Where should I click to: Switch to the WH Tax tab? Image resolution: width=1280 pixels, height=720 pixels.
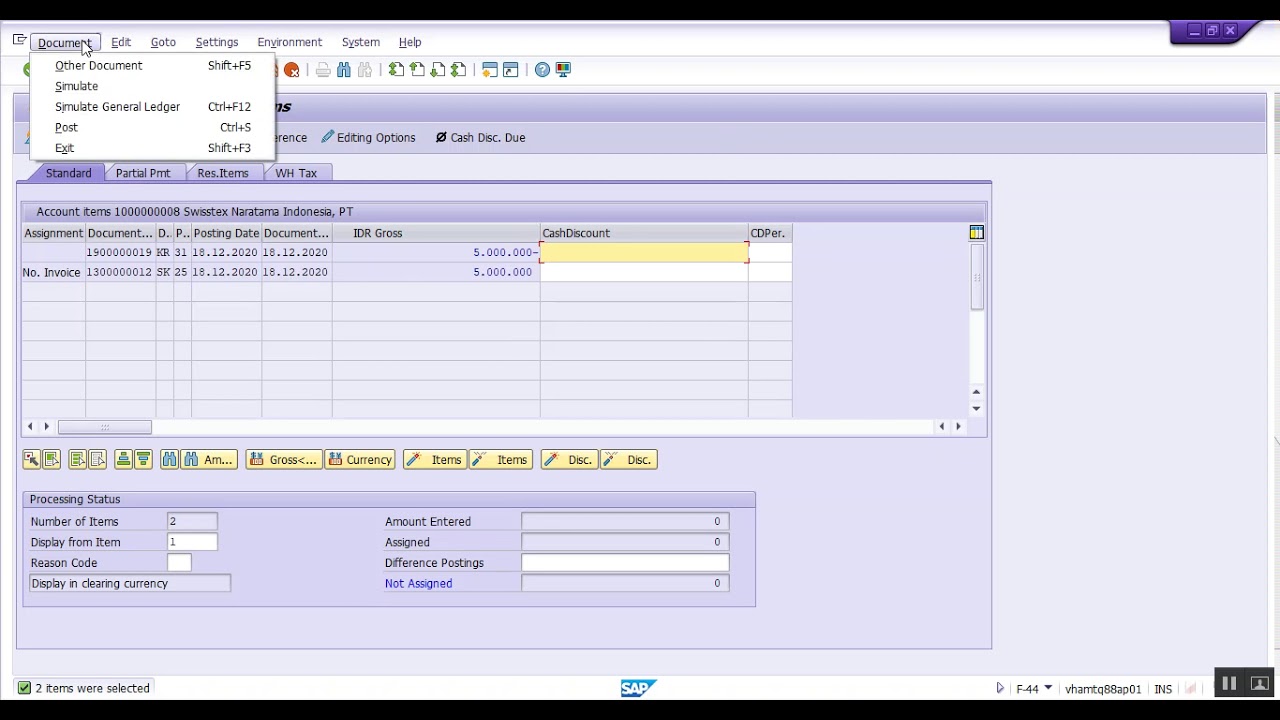296,173
